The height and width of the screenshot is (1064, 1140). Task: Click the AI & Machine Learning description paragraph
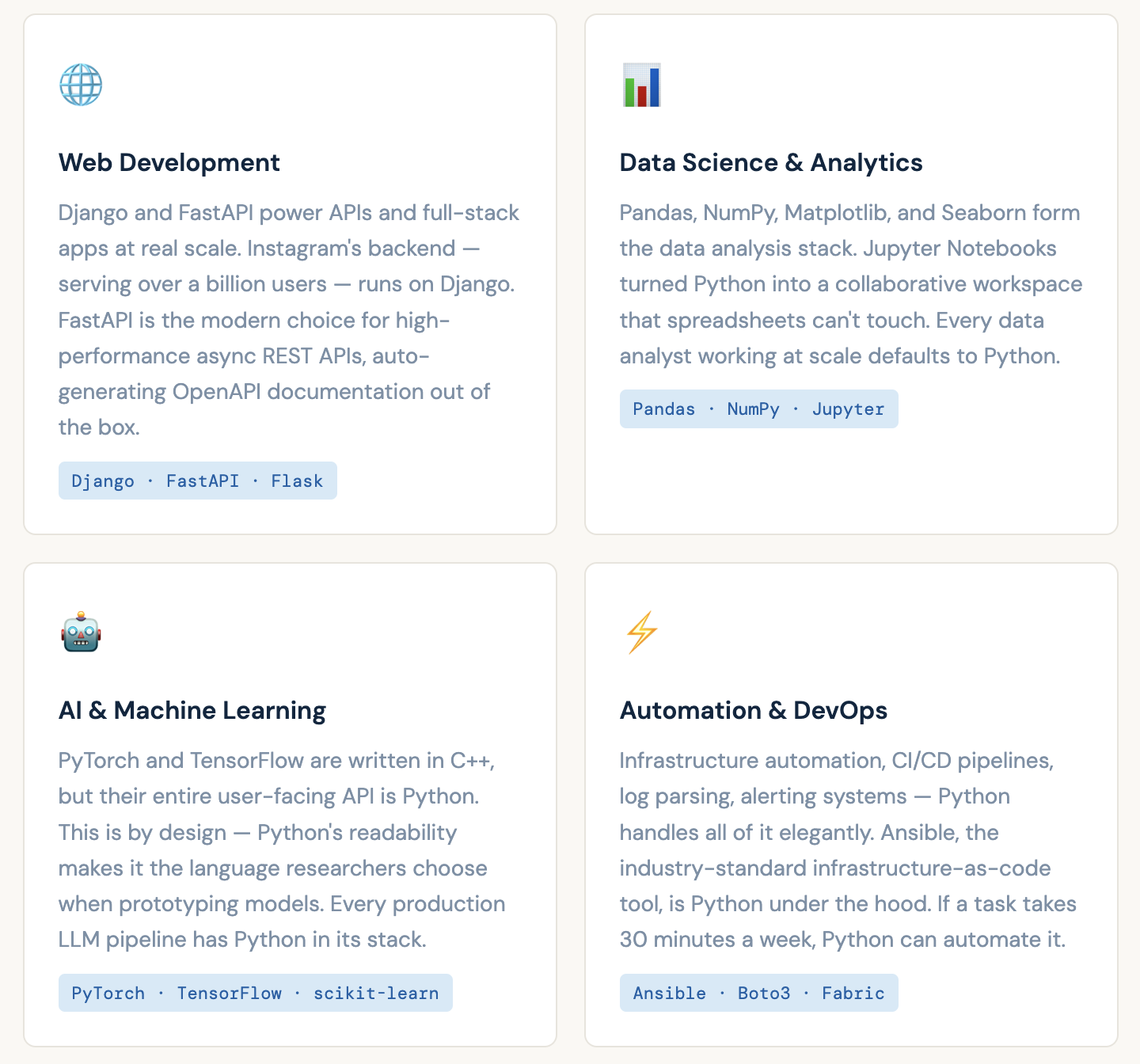coord(281,850)
